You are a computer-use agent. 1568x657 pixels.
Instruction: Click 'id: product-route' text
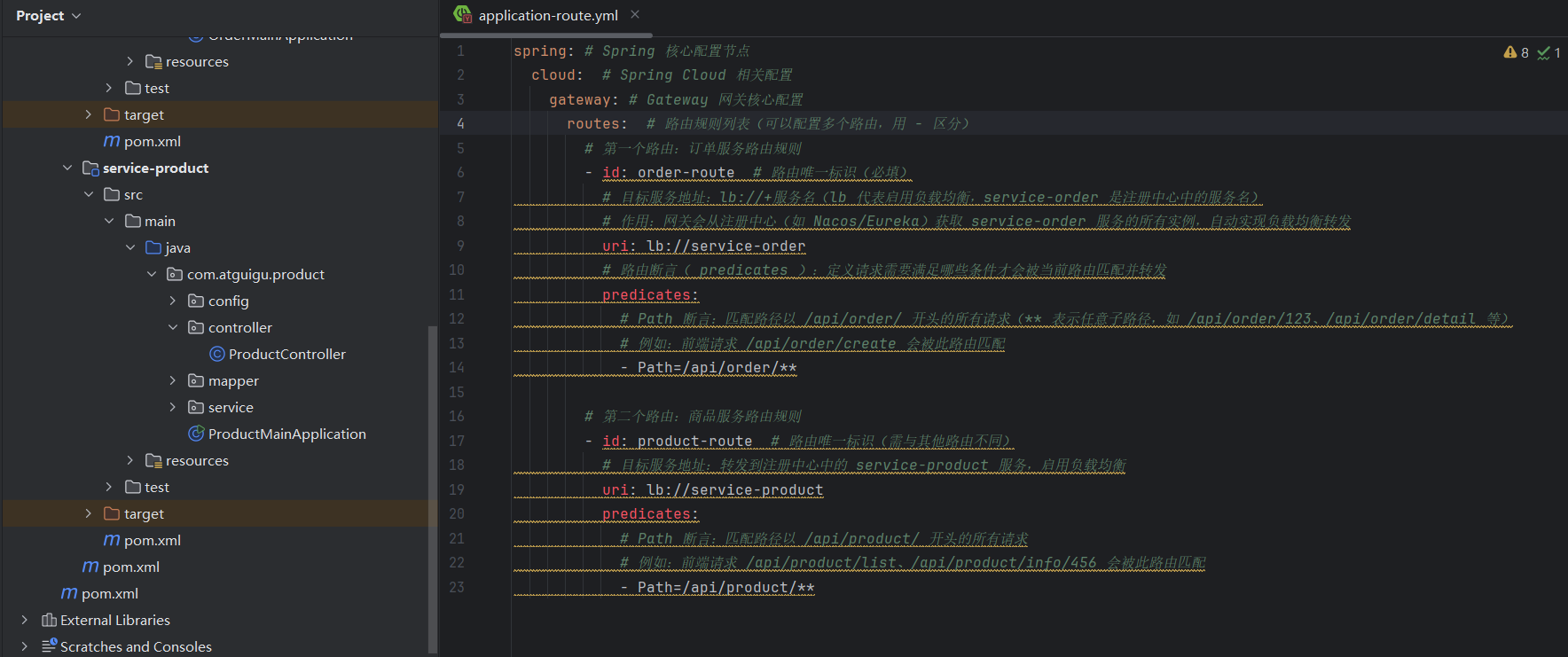pos(678,442)
